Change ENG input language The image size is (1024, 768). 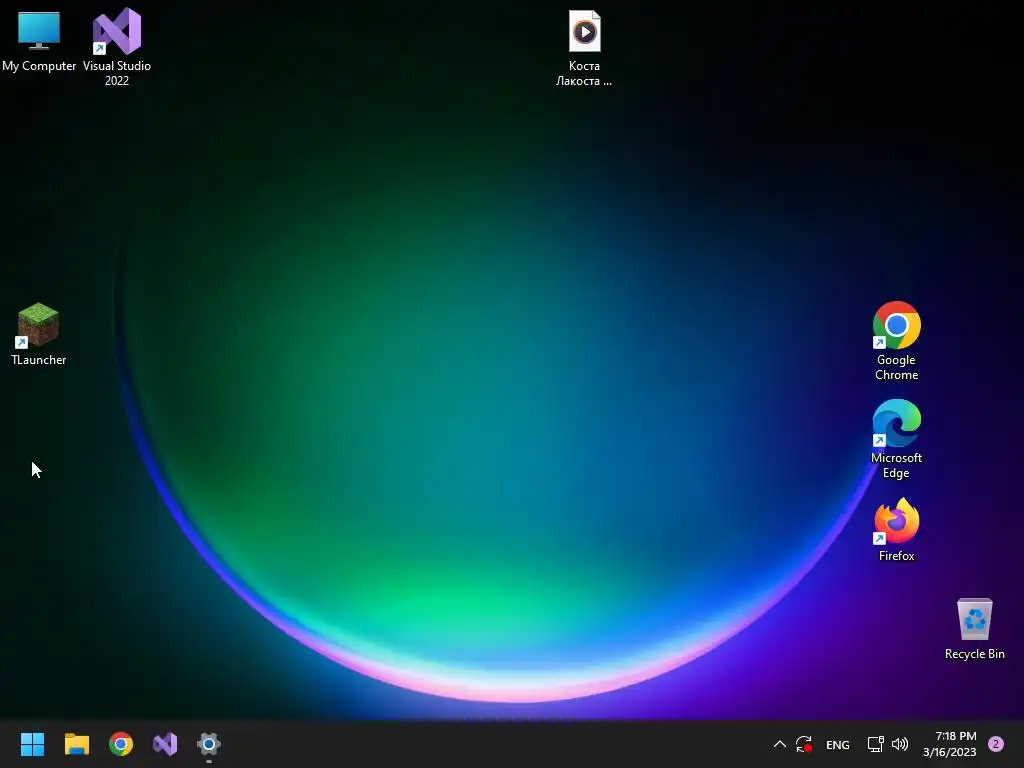pyautogui.click(x=837, y=744)
